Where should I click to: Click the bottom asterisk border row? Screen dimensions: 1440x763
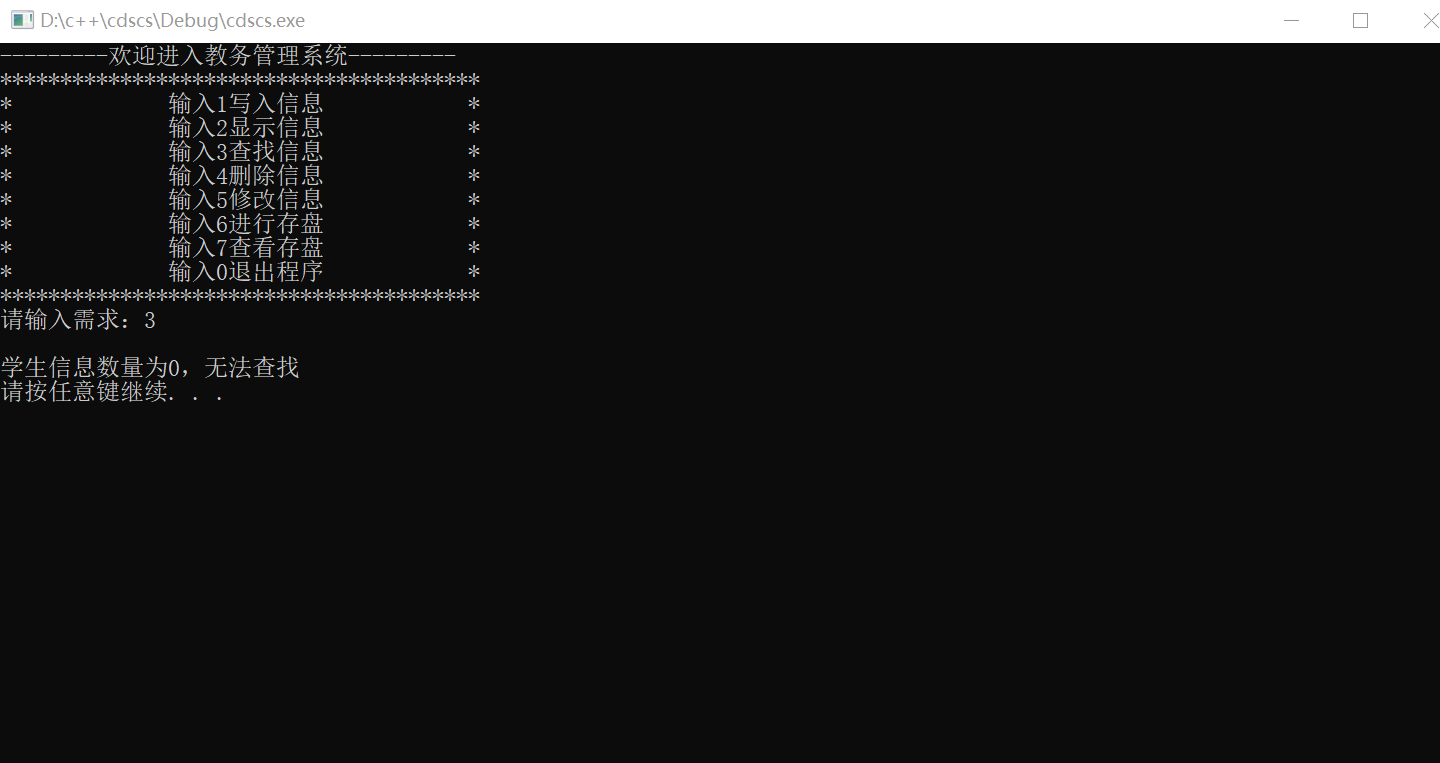pyautogui.click(x=240, y=296)
